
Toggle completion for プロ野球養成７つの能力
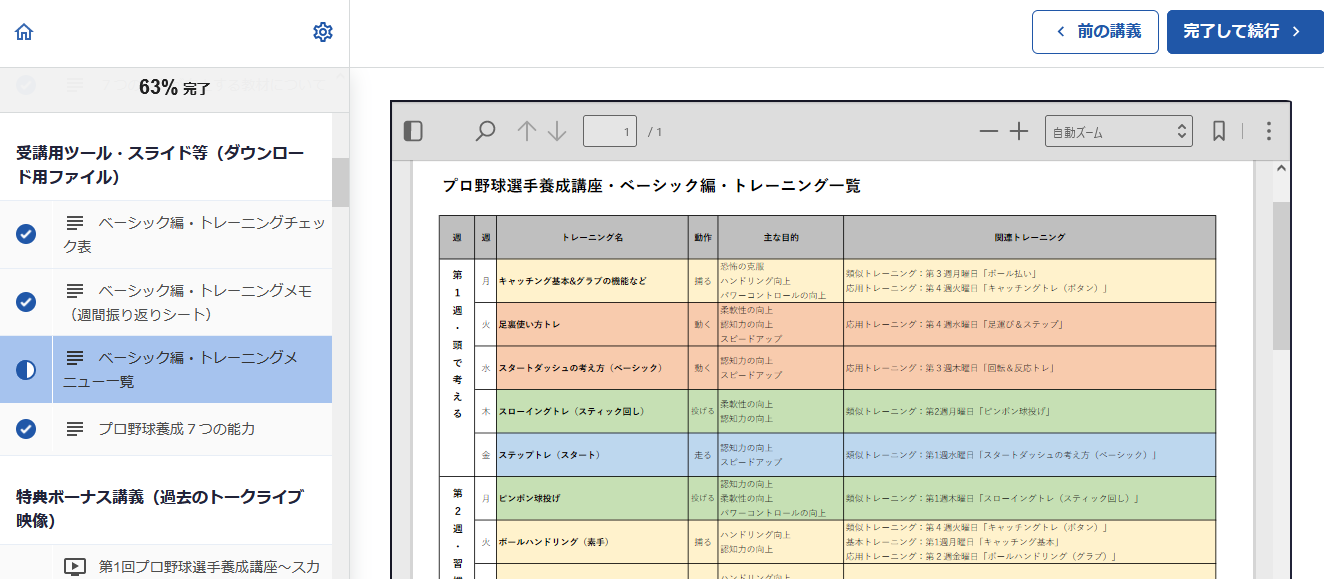(x=26, y=429)
